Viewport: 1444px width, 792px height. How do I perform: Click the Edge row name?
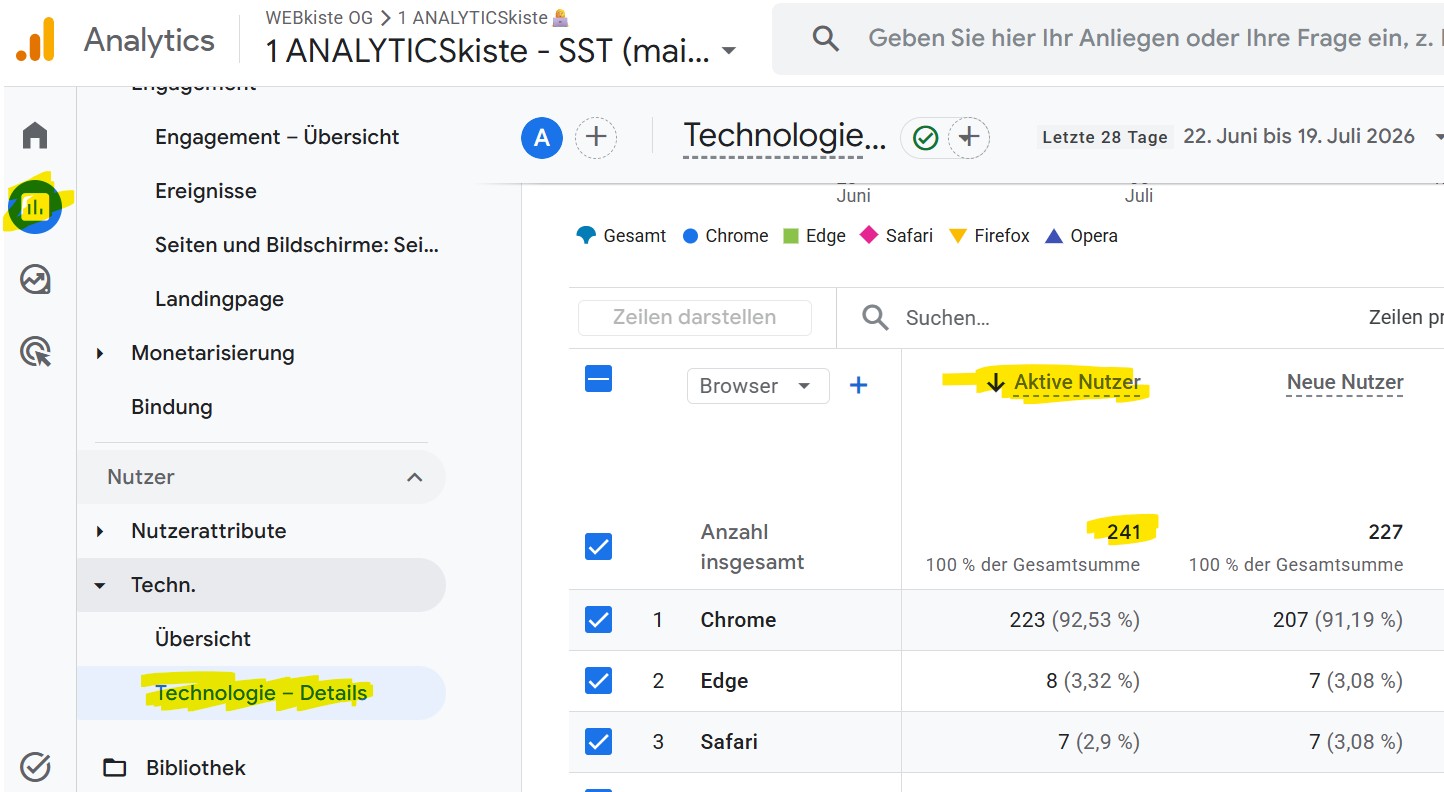724,681
